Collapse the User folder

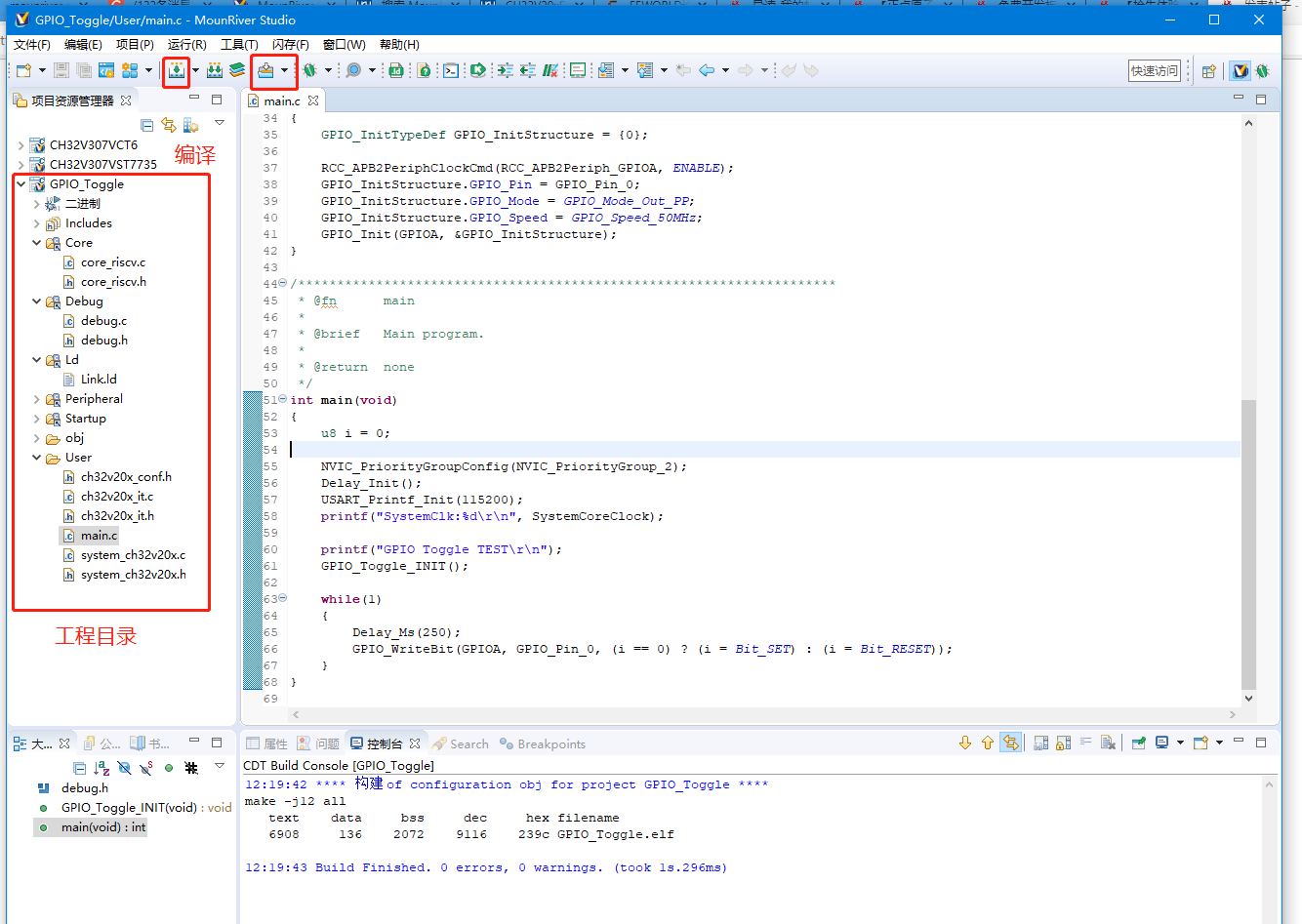(37, 457)
